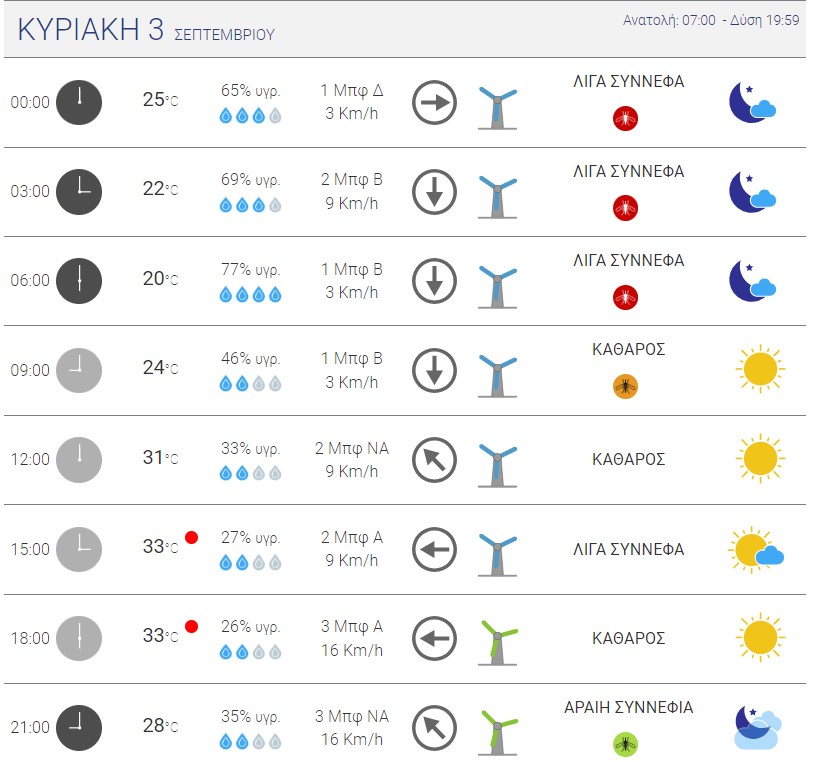Image resolution: width=820 pixels, height=762 pixels.
Task: Click the green mosquito icon at 21:00
Action: tap(625, 744)
